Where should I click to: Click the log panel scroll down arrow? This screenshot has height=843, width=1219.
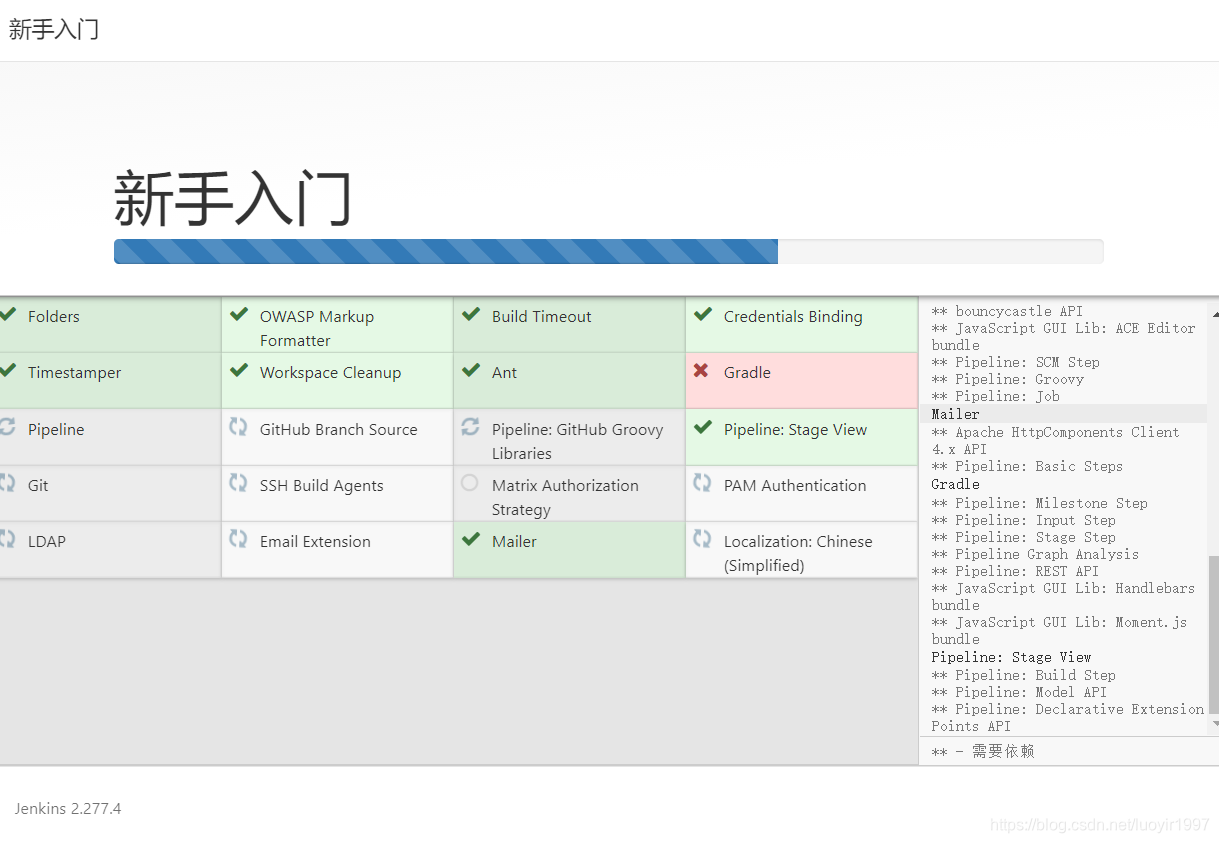click(x=1214, y=723)
